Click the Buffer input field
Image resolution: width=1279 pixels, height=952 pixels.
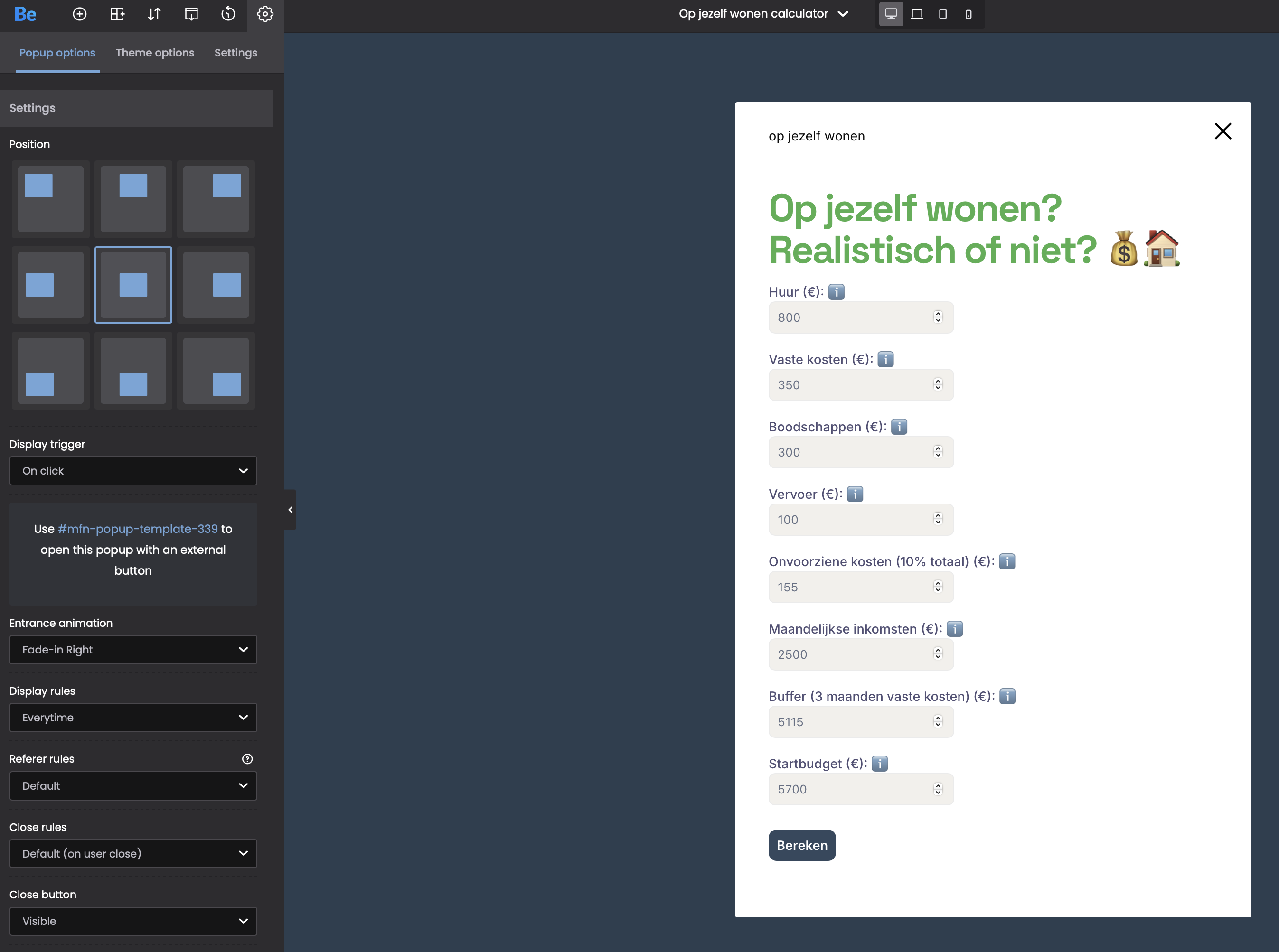click(861, 722)
